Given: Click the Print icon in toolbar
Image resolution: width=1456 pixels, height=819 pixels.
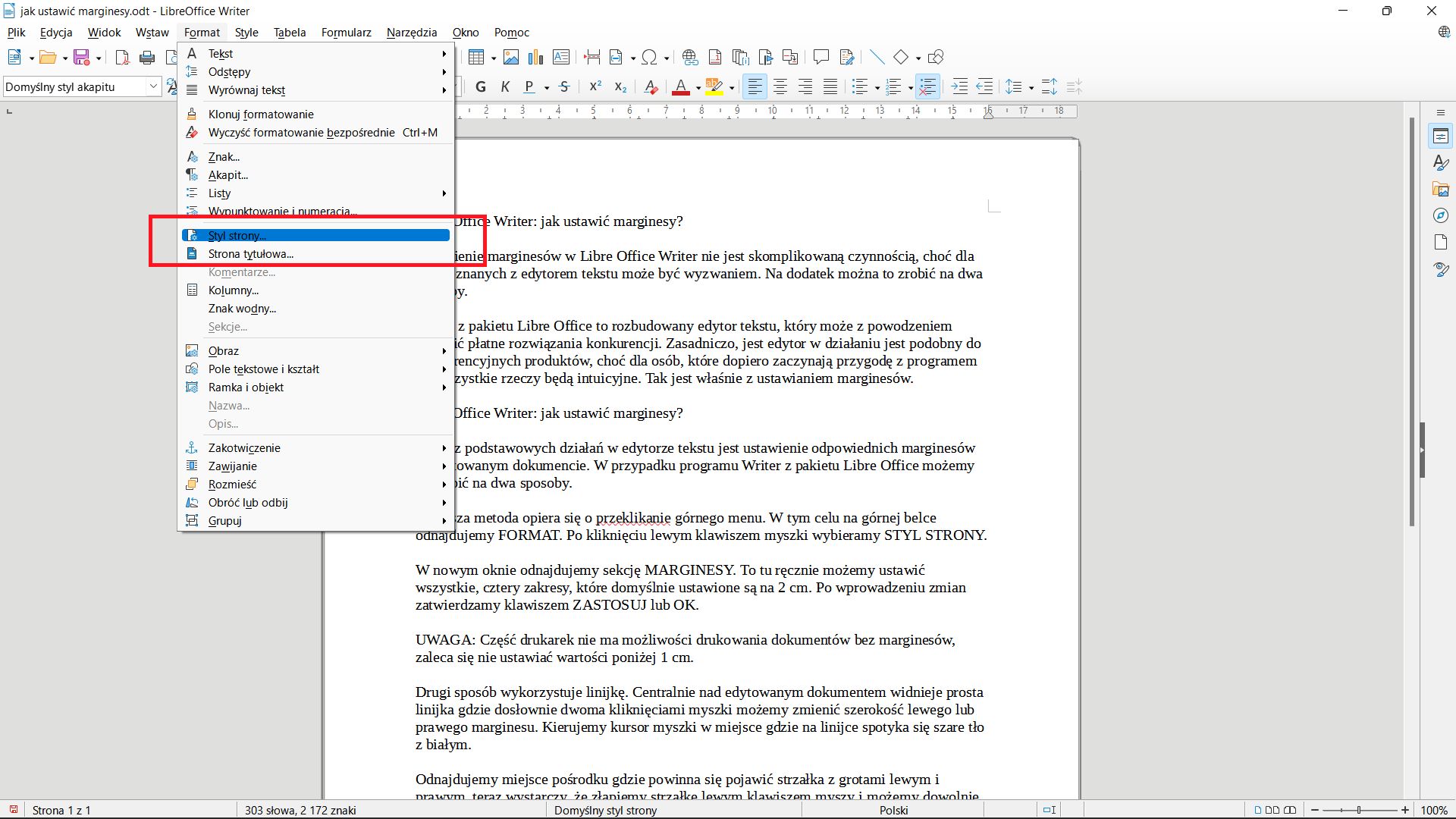Looking at the screenshot, I should 147,57.
